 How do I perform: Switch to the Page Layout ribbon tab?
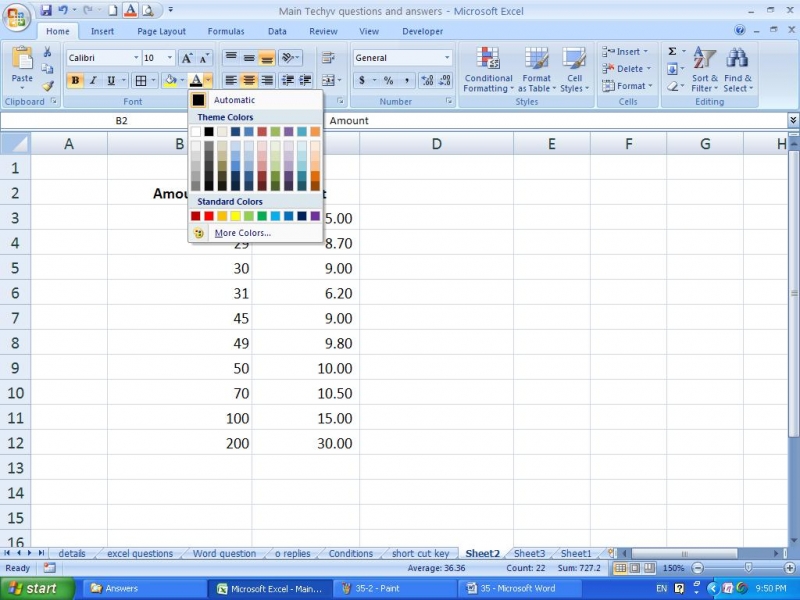click(161, 31)
